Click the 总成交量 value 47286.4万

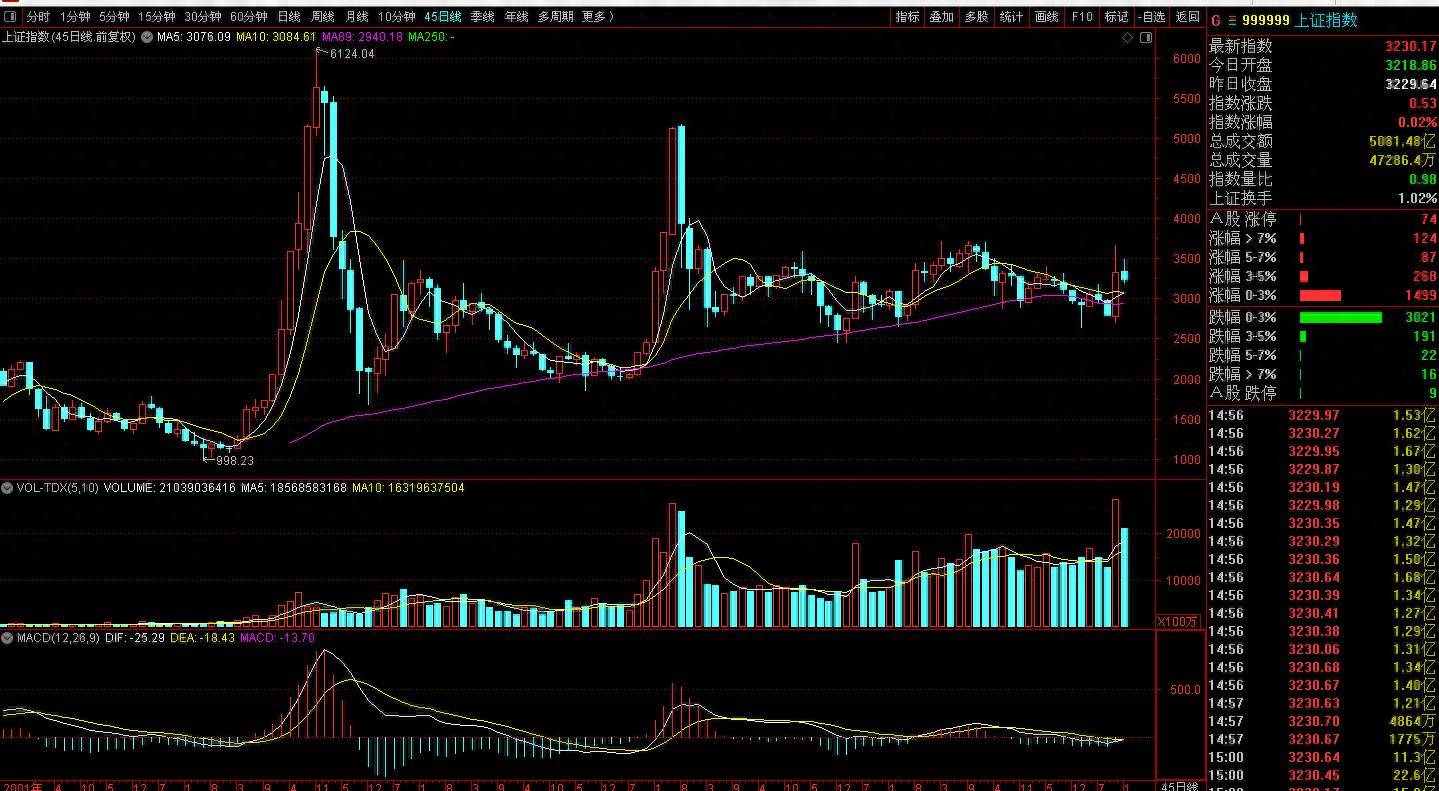(1401, 160)
